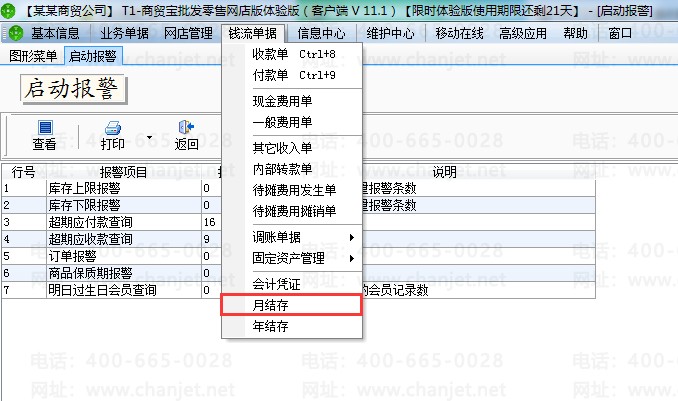This screenshot has width=678, height=401.
Task: Open the 帮助 menu
Action: (576, 33)
